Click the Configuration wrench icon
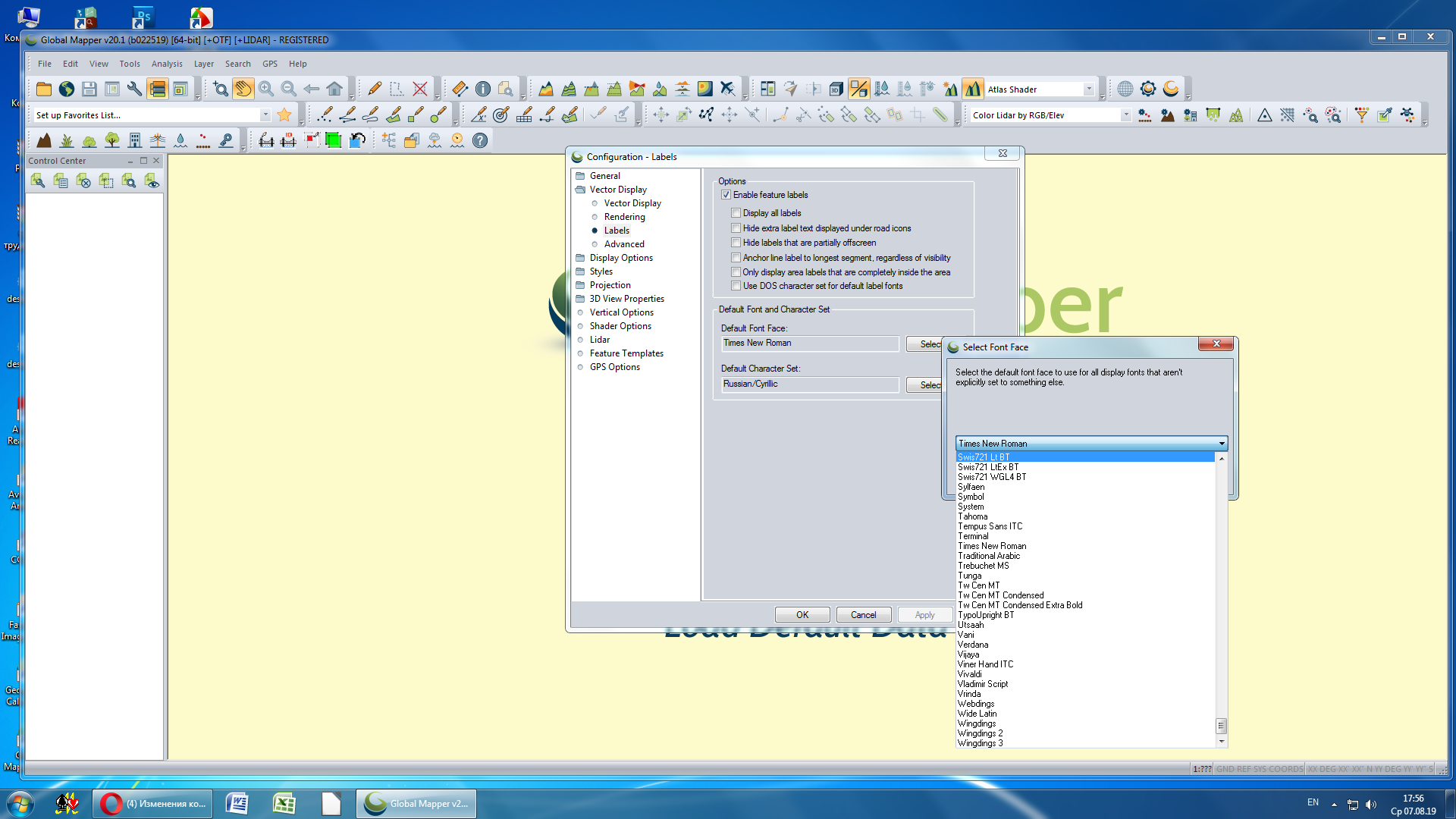The image size is (1456, 819). click(134, 89)
